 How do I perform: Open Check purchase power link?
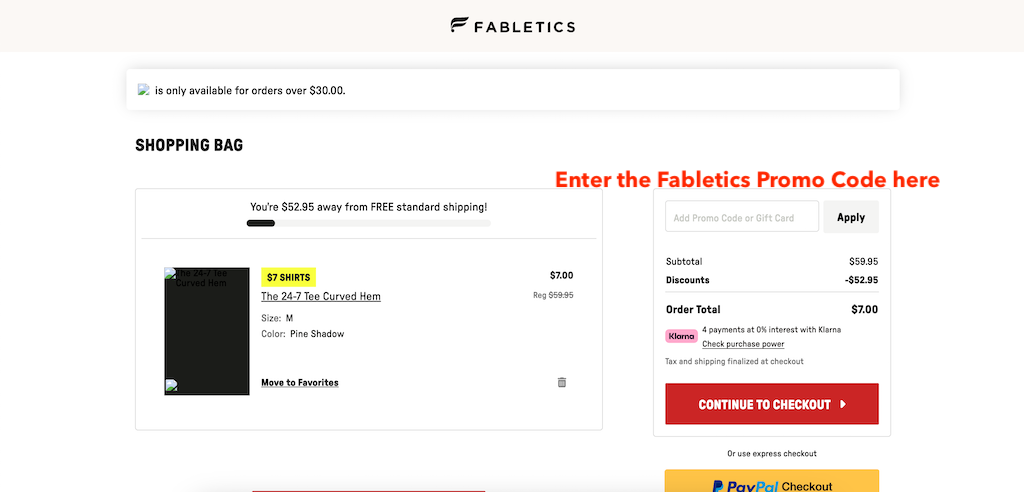(x=743, y=344)
